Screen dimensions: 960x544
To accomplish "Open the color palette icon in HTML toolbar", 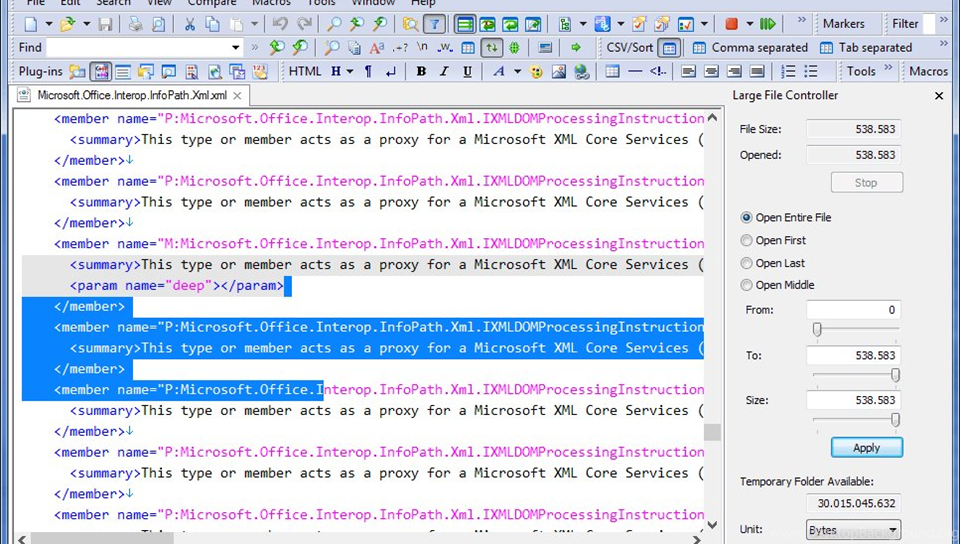I will coord(536,72).
